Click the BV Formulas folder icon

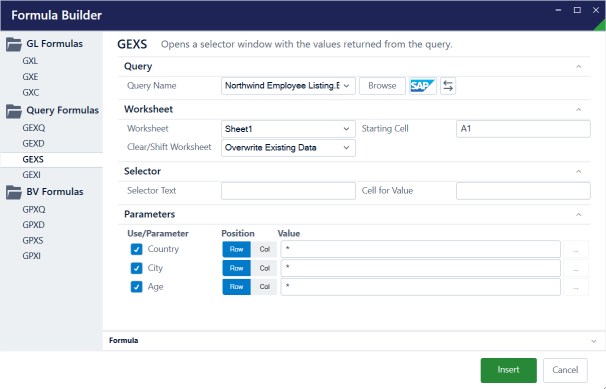tap(14, 192)
